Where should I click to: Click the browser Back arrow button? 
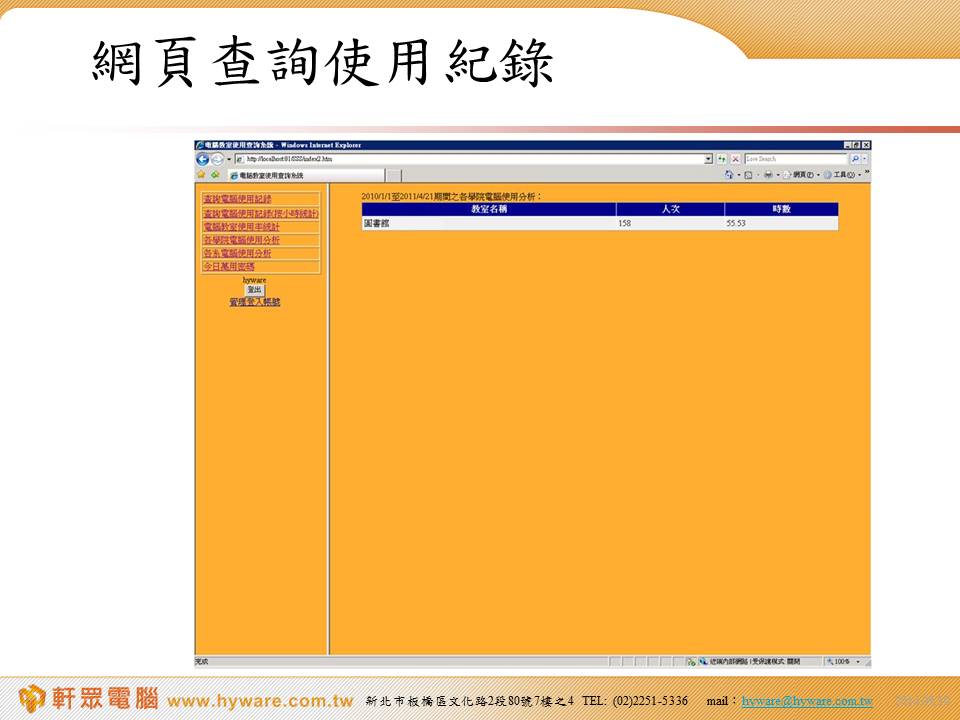(x=202, y=159)
